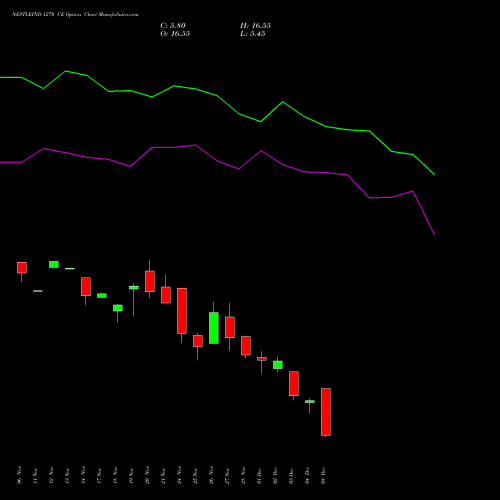The height and width of the screenshot is (500, 500).
Task: Click the green candle for 02 Dec
Action: point(278,365)
